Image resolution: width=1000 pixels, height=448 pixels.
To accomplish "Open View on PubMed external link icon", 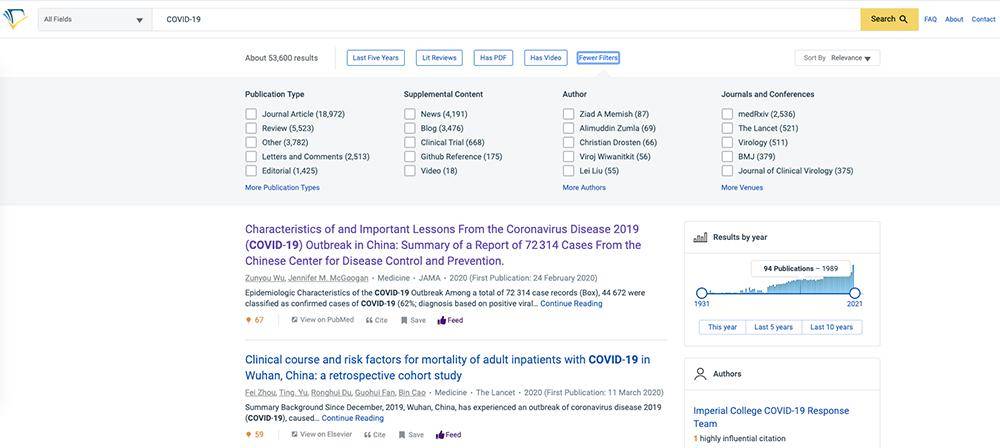I will [x=295, y=320].
